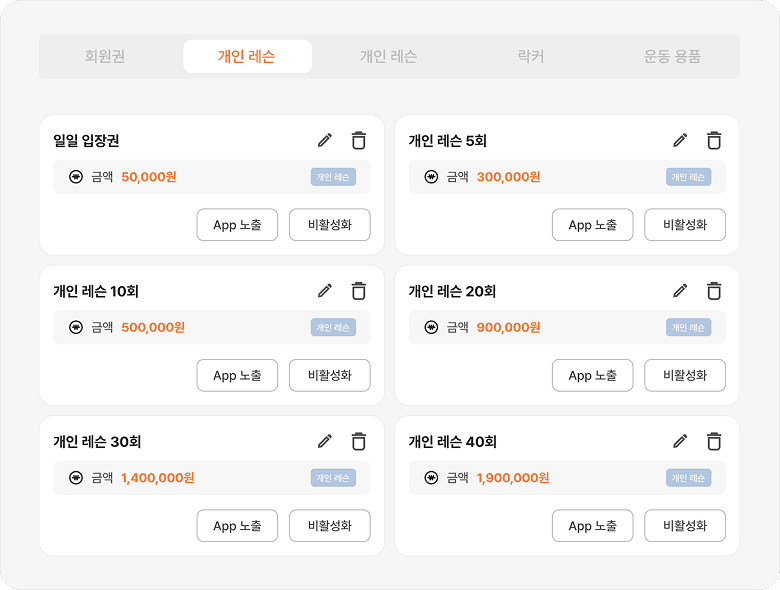Click 비활성화 for 개인 레슨 30회

click(x=330, y=526)
